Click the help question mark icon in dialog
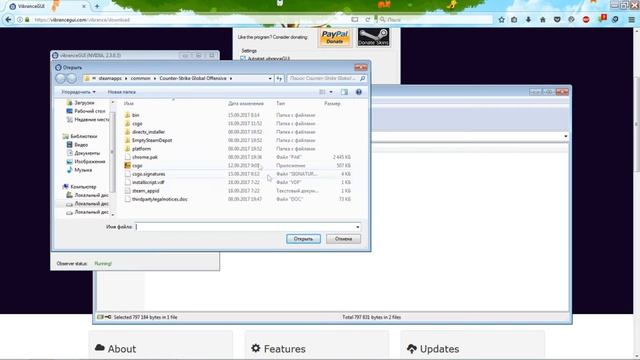This screenshot has height=360, width=640. point(358,92)
